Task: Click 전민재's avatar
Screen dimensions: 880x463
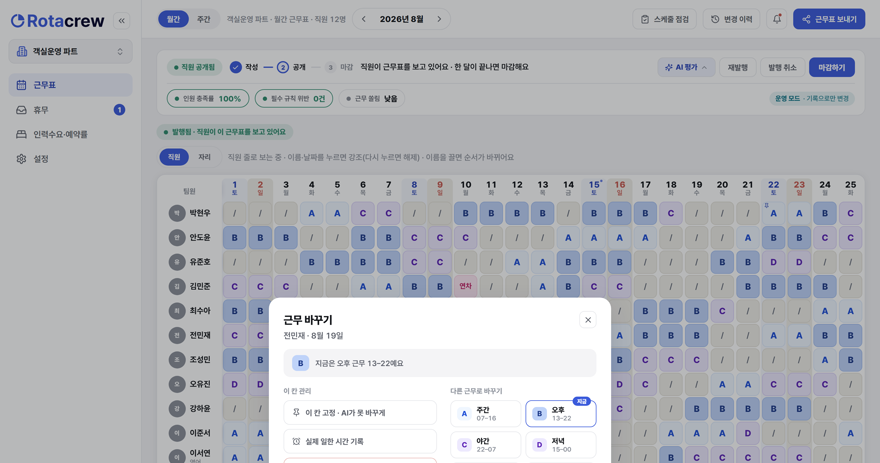Action: [177, 335]
